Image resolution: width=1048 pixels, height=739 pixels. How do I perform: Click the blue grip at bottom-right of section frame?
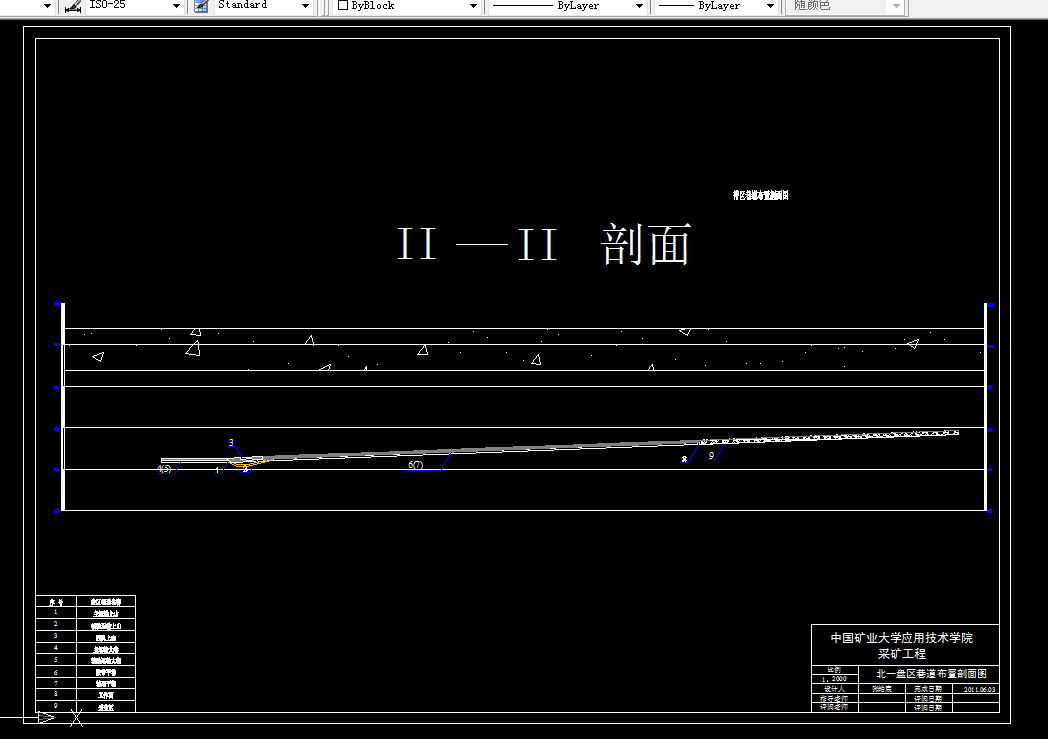tap(990, 510)
